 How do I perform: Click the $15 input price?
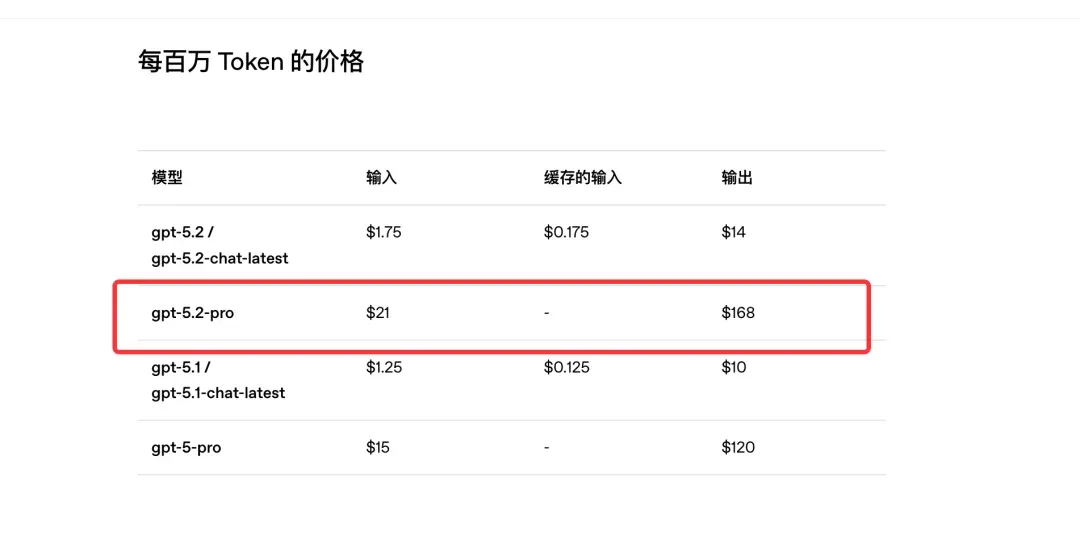pos(378,448)
